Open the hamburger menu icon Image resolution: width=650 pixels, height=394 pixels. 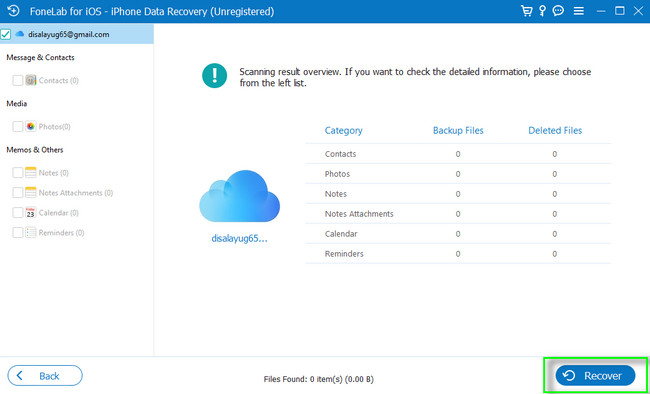[579, 11]
